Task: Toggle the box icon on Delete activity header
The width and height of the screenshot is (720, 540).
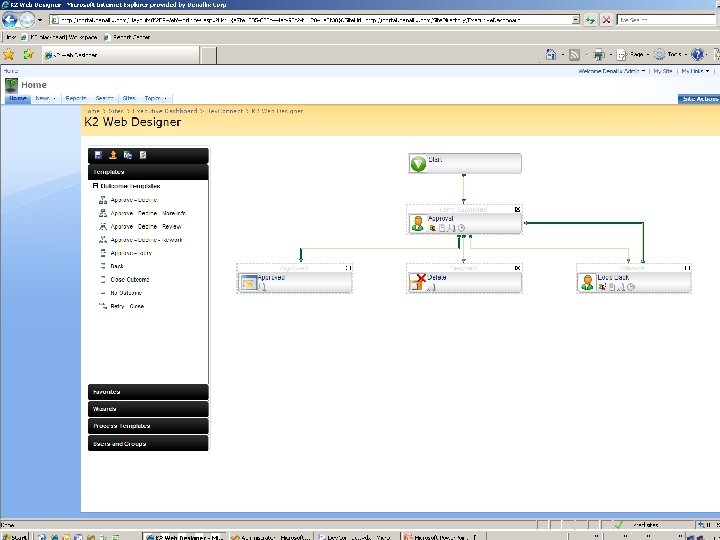Action: point(518,268)
